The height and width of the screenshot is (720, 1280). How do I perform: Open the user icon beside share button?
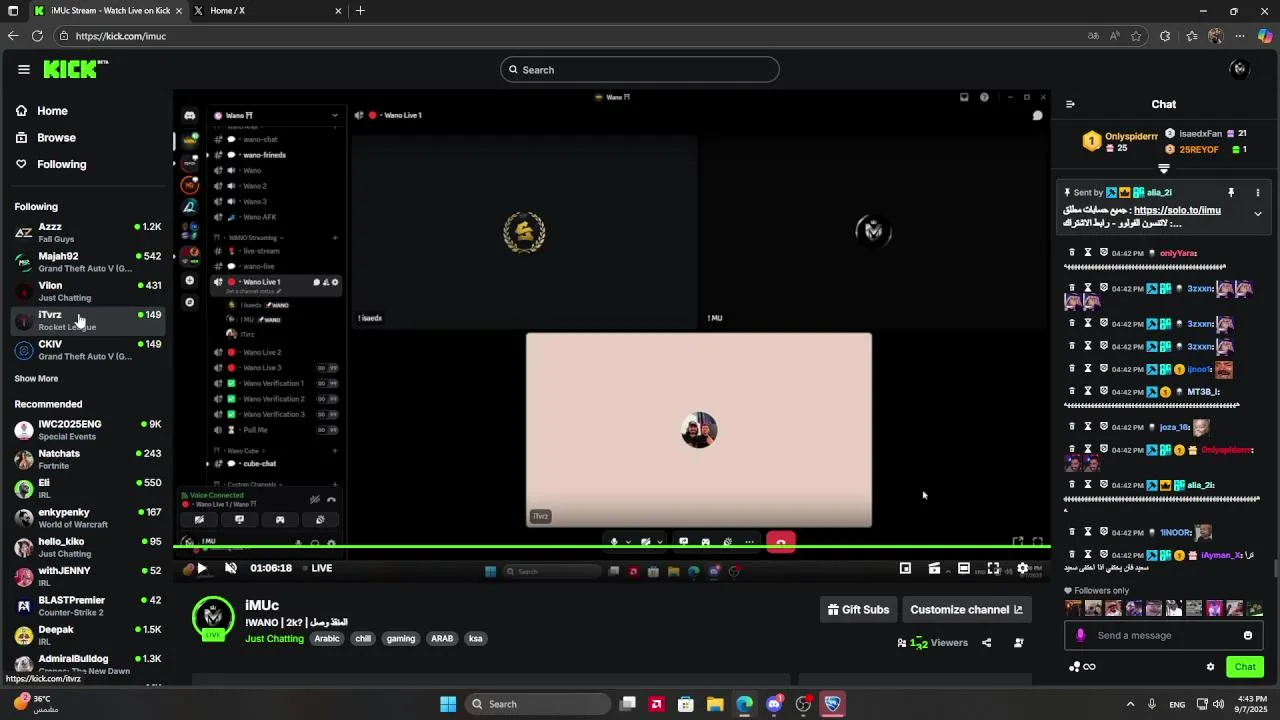pos(1019,643)
